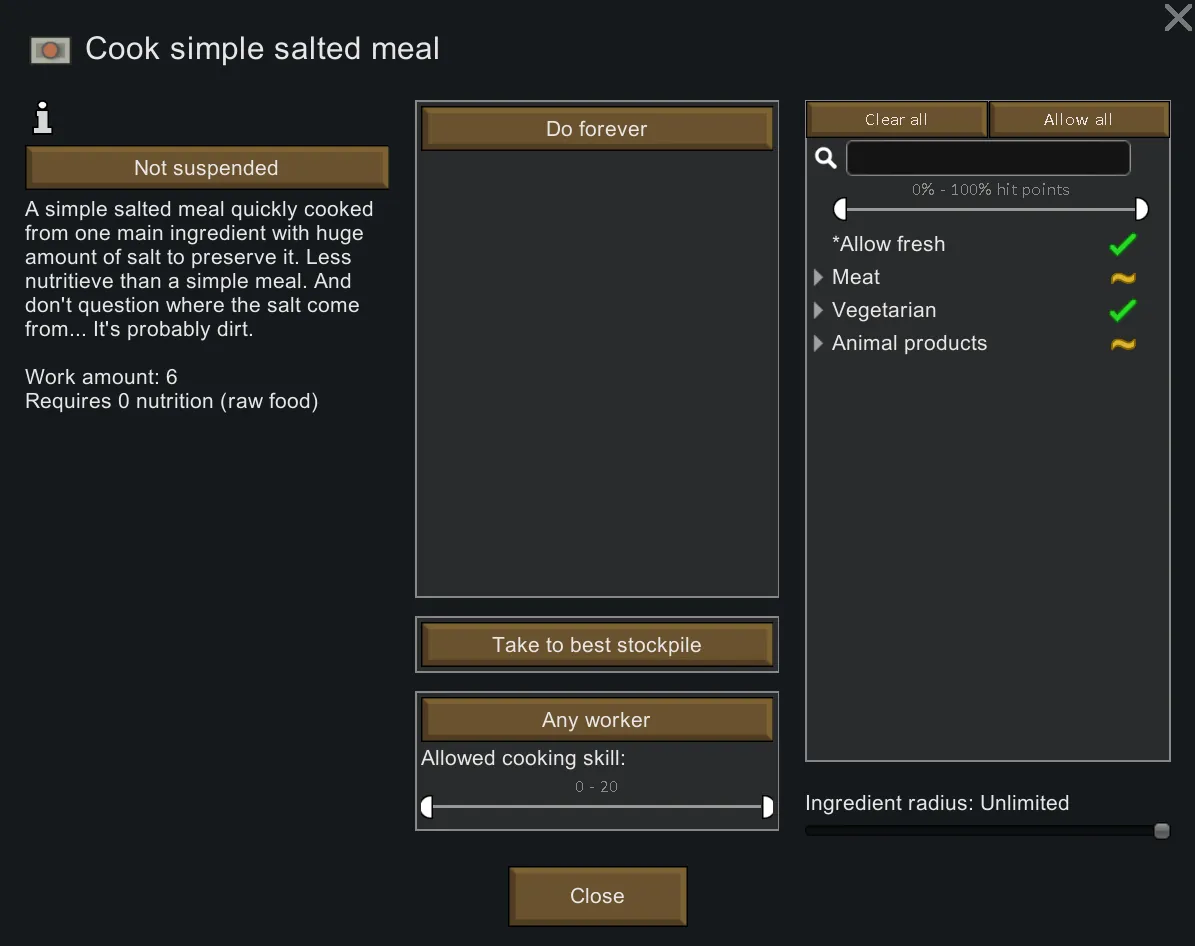The image size is (1195, 946).
Task: Expand the Vegetarian category tree
Action: pyautogui.click(x=818, y=310)
